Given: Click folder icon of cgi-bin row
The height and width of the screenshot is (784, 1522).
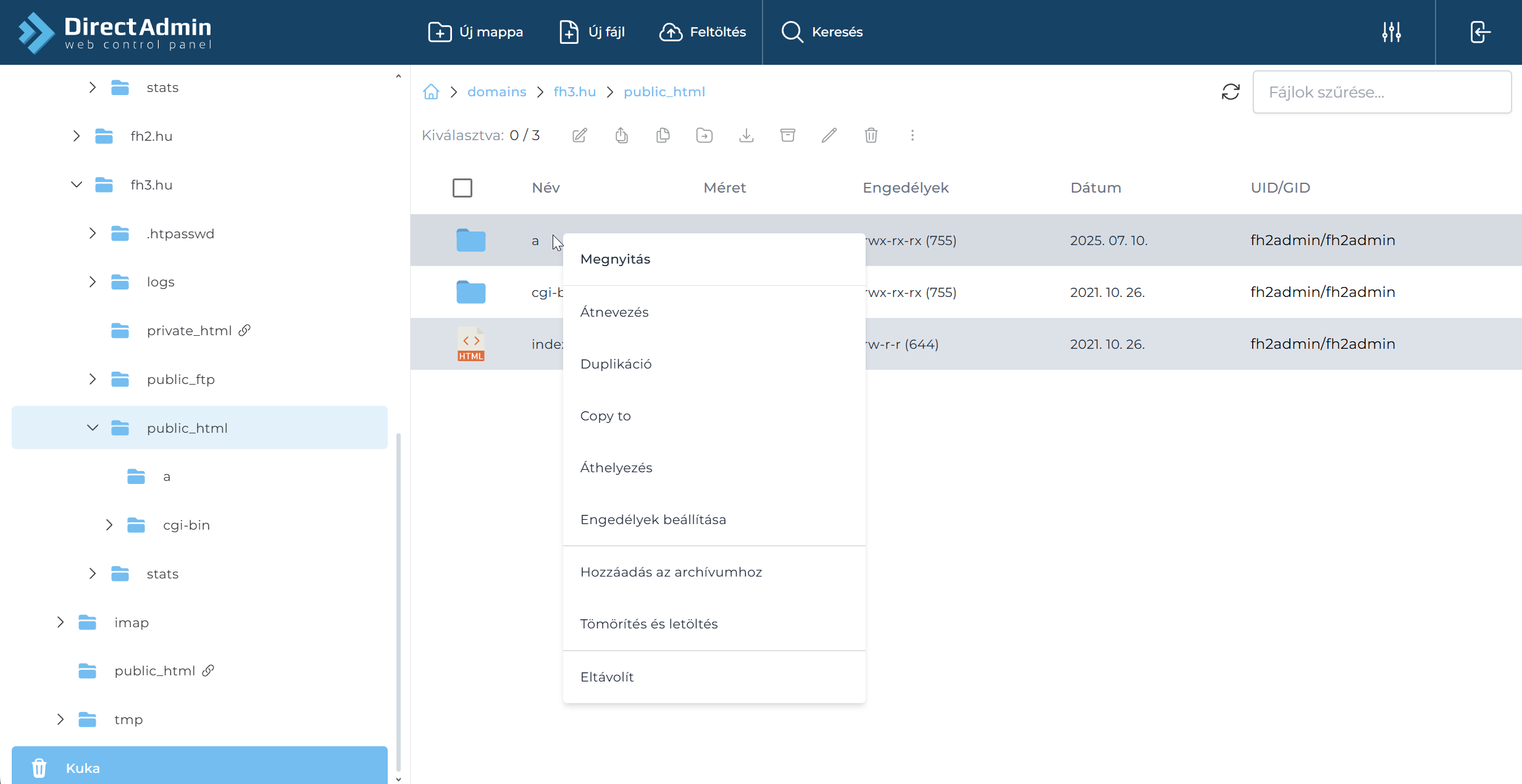Looking at the screenshot, I should [x=471, y=292].
